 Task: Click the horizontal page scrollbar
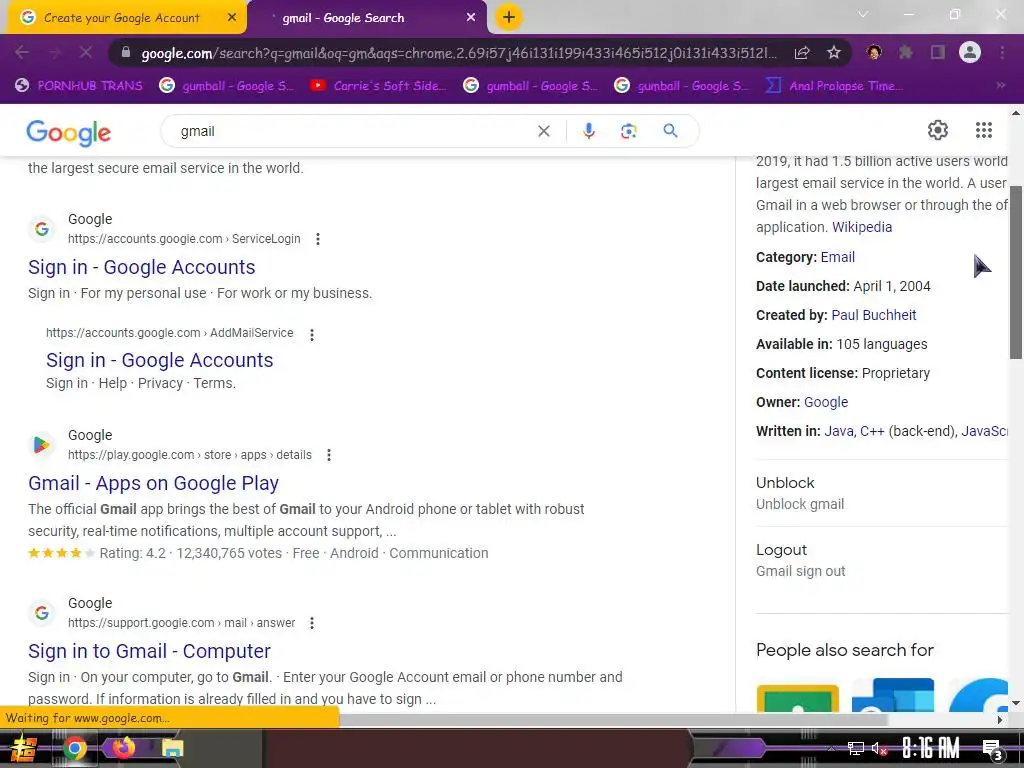click(614, 720)
